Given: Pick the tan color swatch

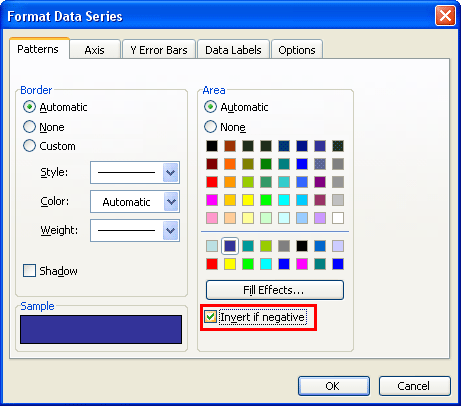Looking at the screenshot, I should (x=230, y=218).
